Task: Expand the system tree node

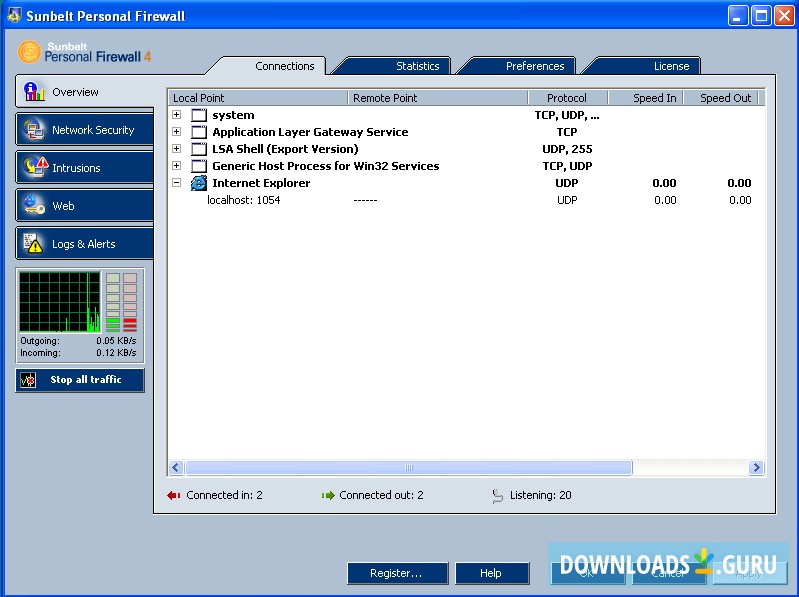Action: click(176, 115)
